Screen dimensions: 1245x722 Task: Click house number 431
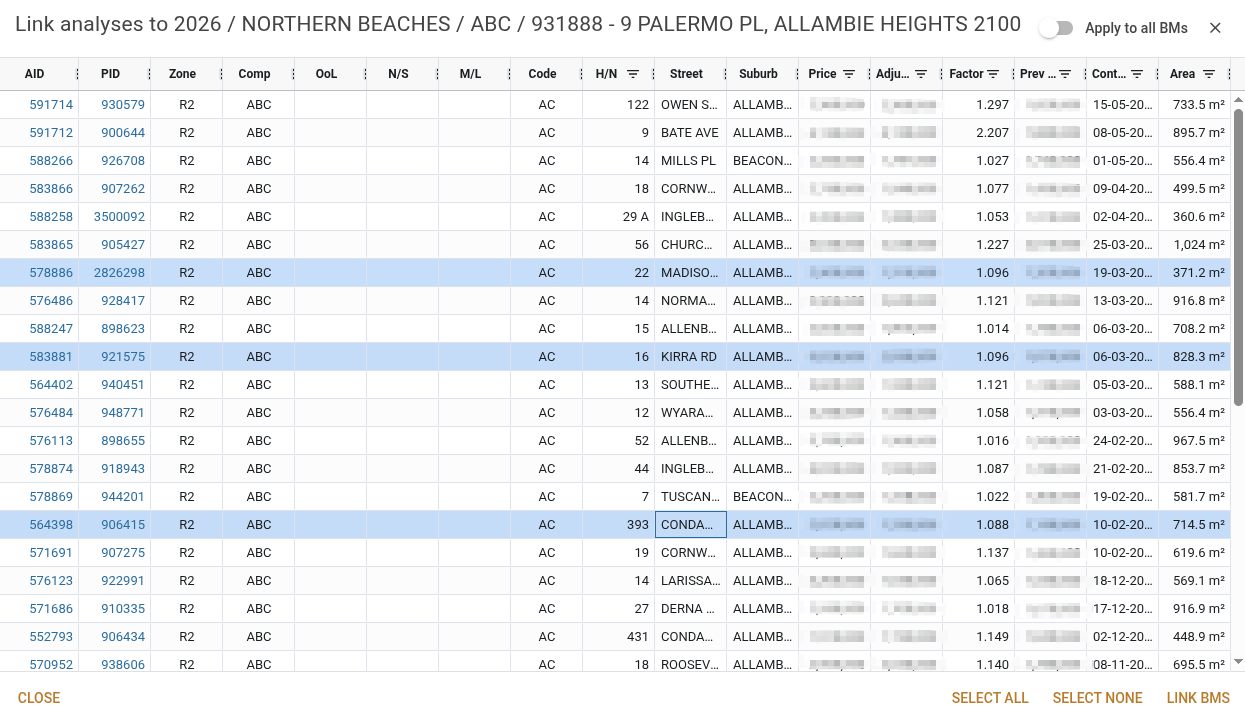pyautogui.click(x=638, y=636)
